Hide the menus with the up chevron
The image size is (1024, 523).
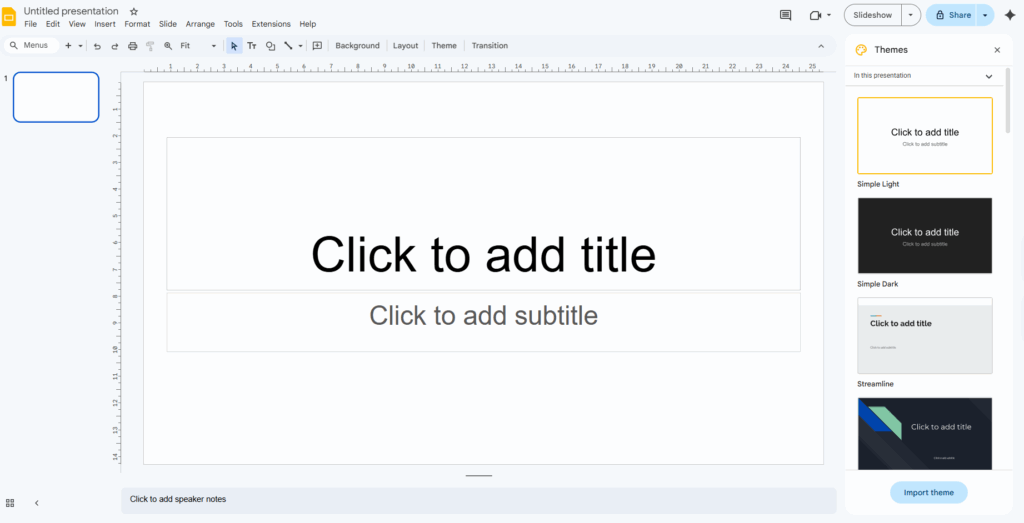[x=821, y=46]
